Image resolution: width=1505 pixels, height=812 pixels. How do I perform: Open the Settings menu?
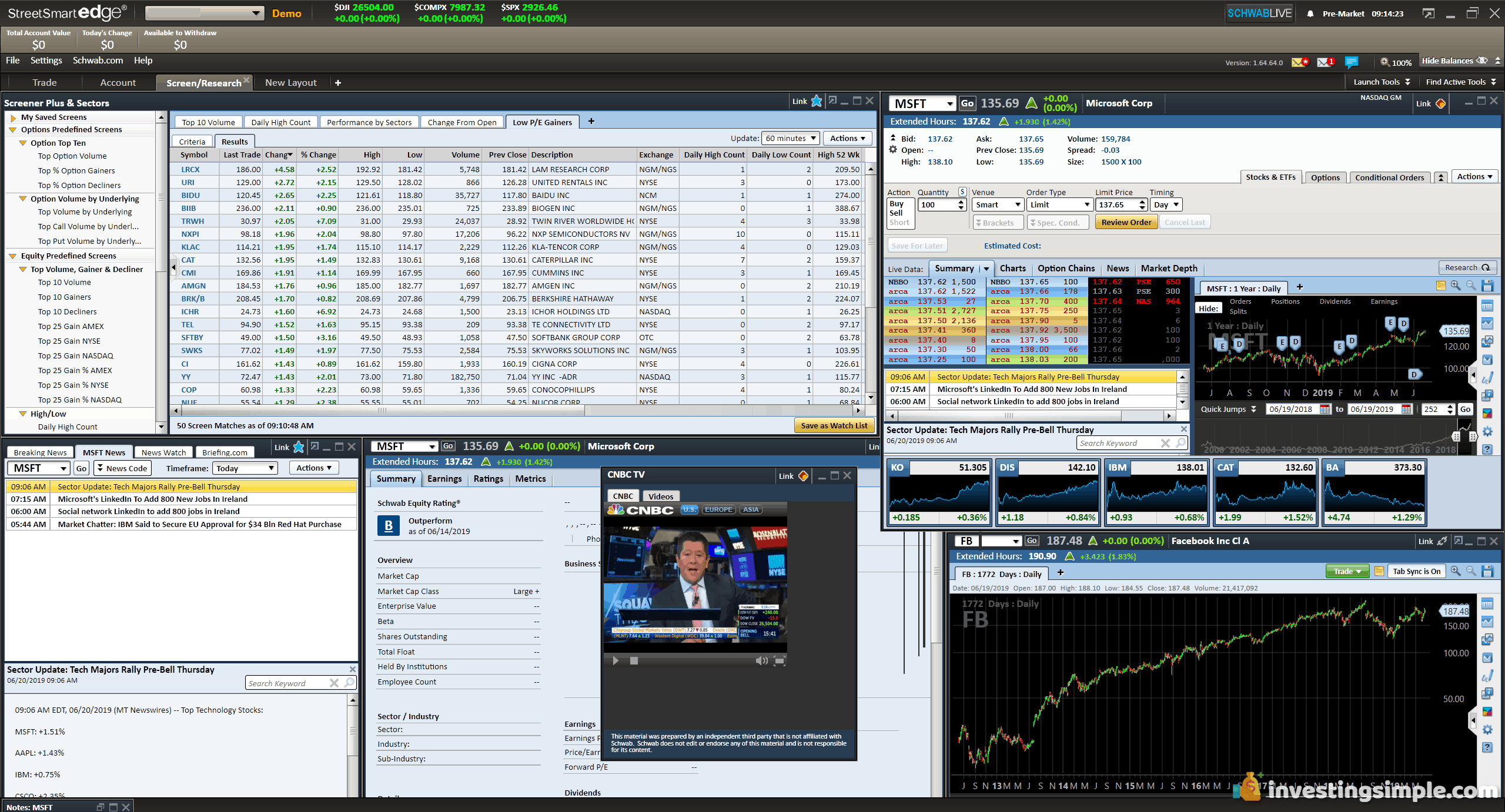coord(46,60)
